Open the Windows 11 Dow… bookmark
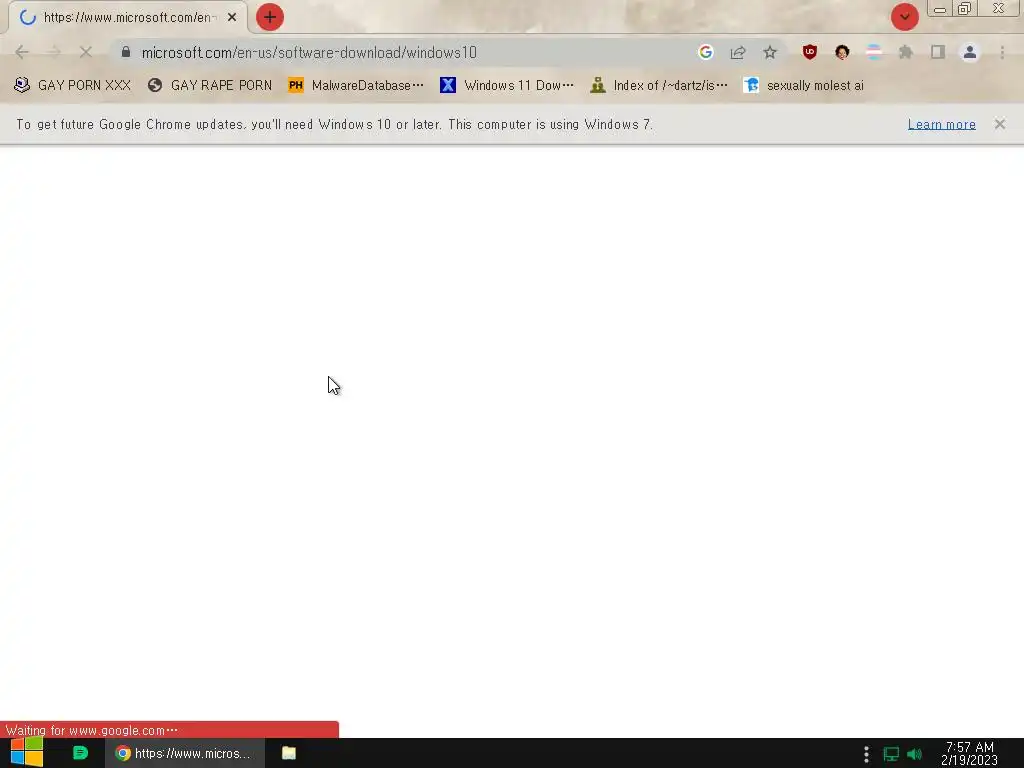 tap(507, 86)
